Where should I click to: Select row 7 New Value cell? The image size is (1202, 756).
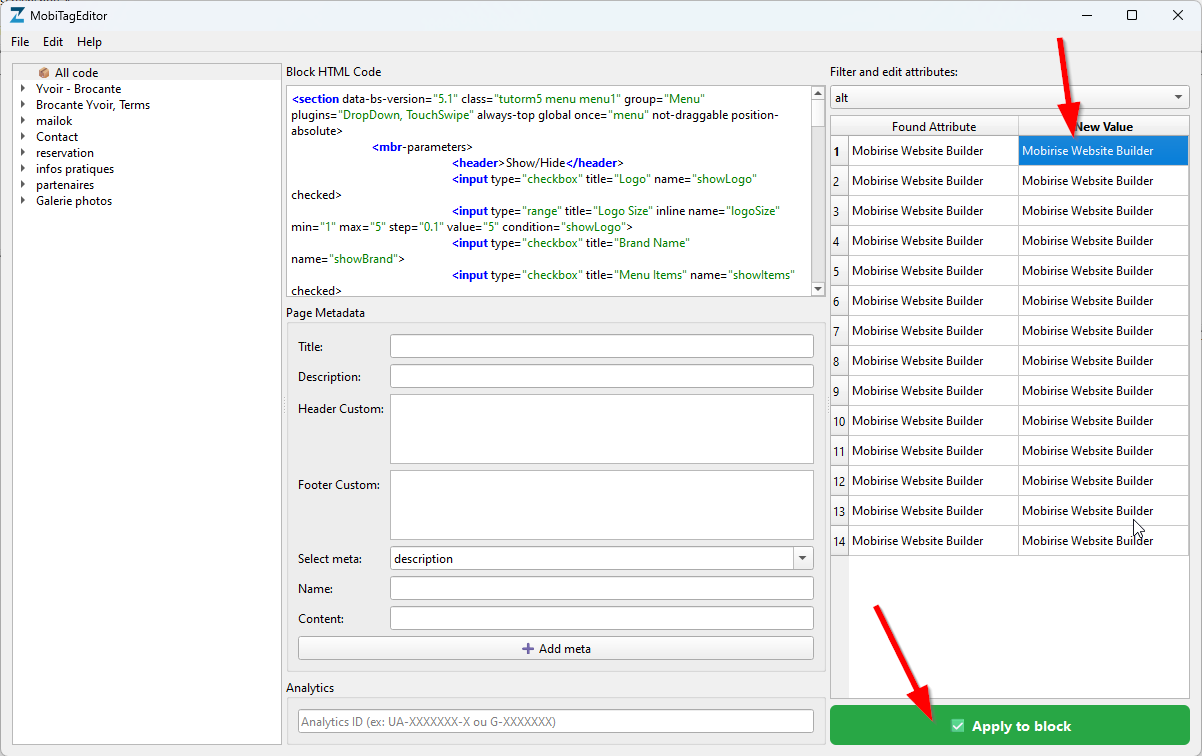tap(1104, 331)
